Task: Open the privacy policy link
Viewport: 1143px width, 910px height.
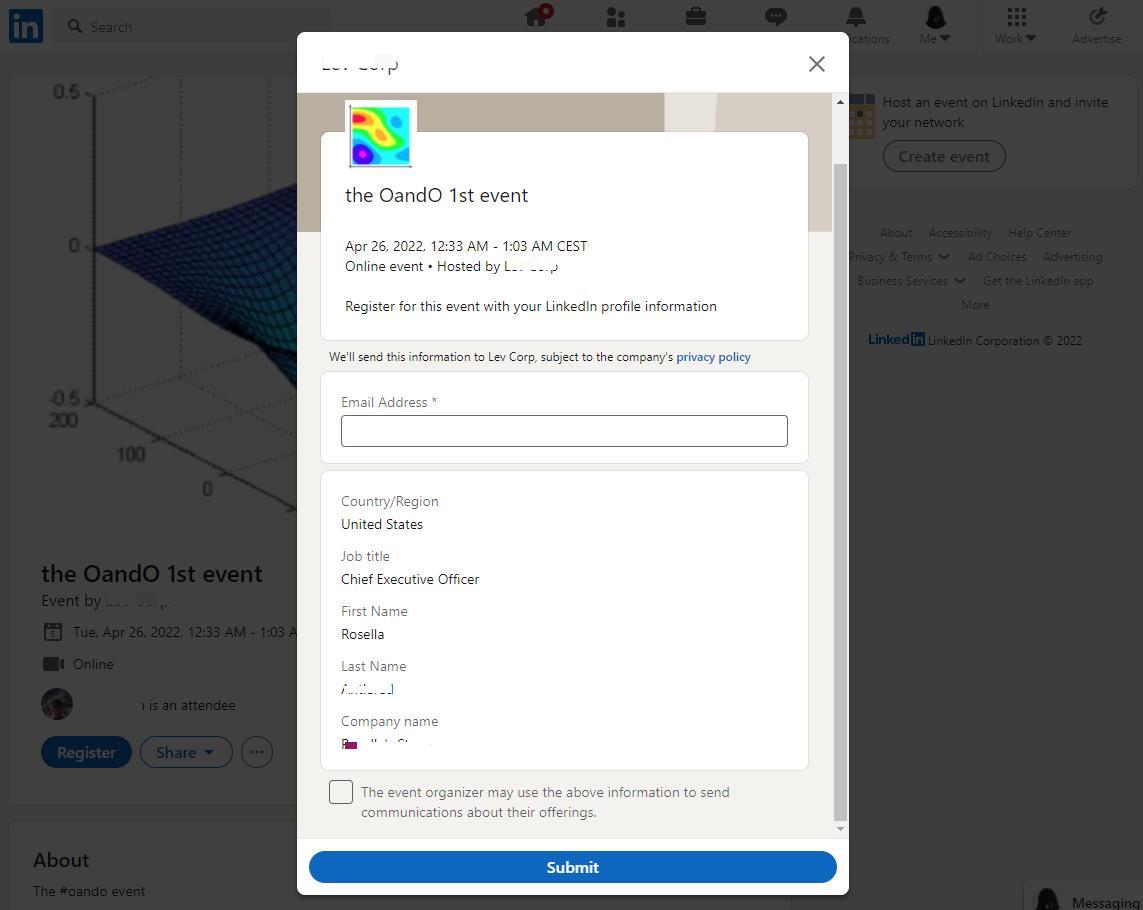Action: pyautogui.click(x=713, y=357)
